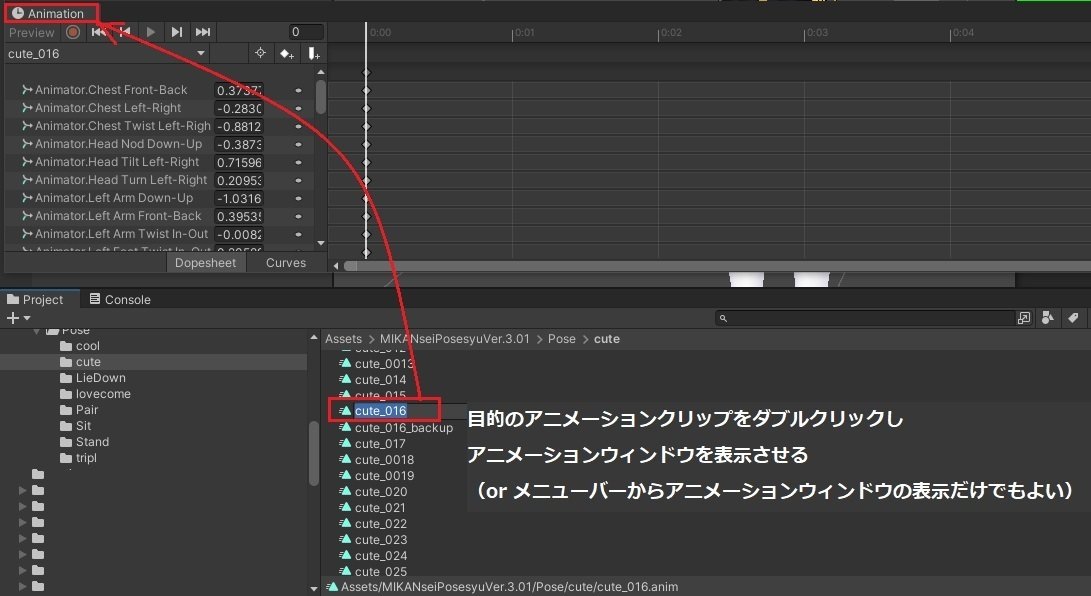The image size is (1091, 596).
Task: Click the cute_023 clip icon
Action: [345, 540]
